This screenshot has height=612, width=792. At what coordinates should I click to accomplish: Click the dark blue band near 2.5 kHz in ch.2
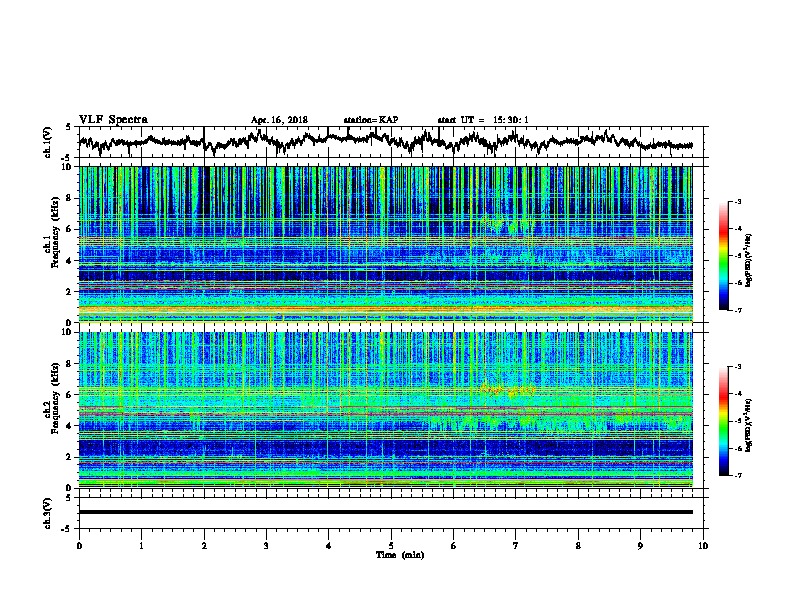(x=385, y=448)
